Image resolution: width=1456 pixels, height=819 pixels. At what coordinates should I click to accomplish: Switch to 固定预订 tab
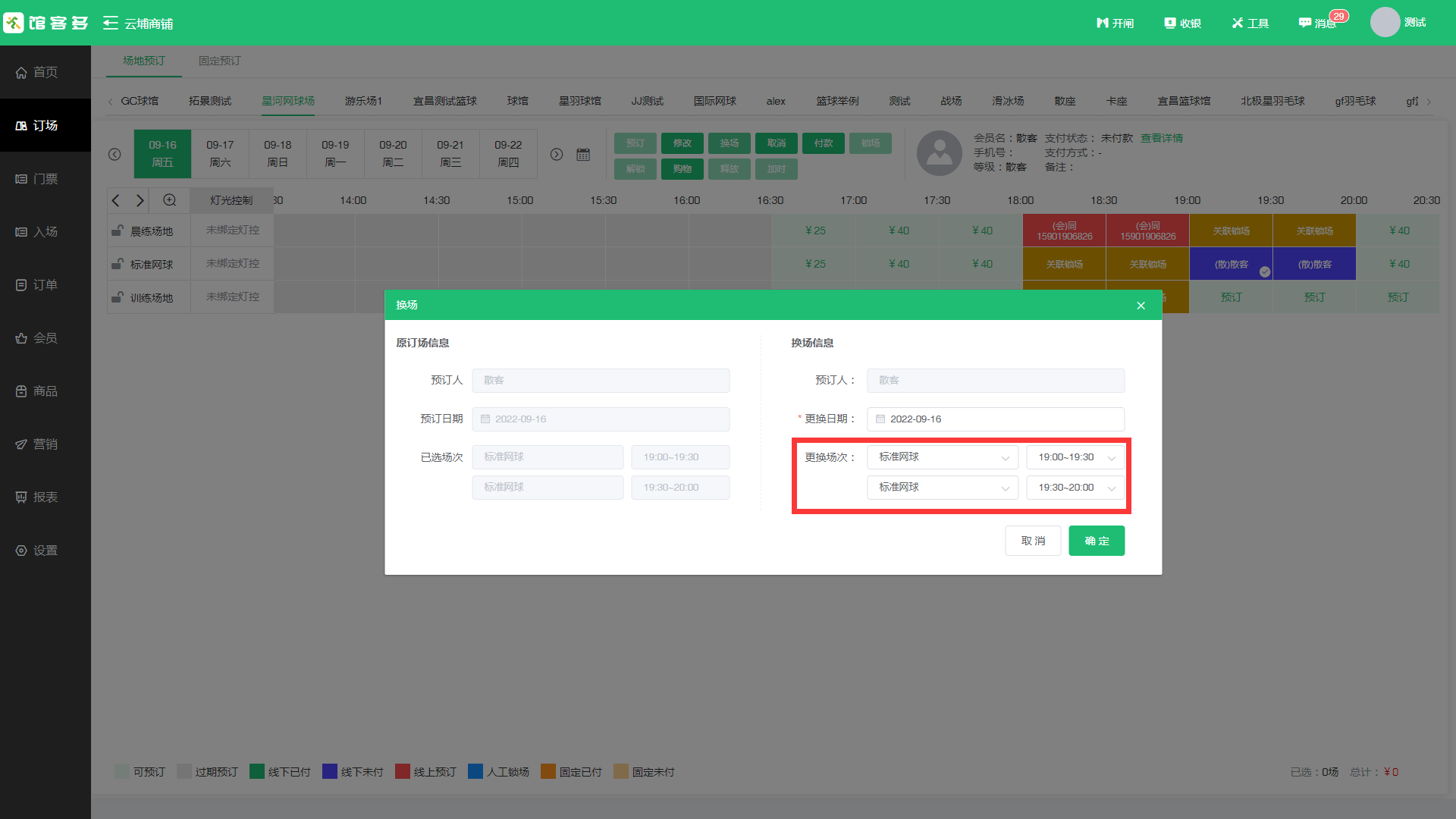[219, 61]
